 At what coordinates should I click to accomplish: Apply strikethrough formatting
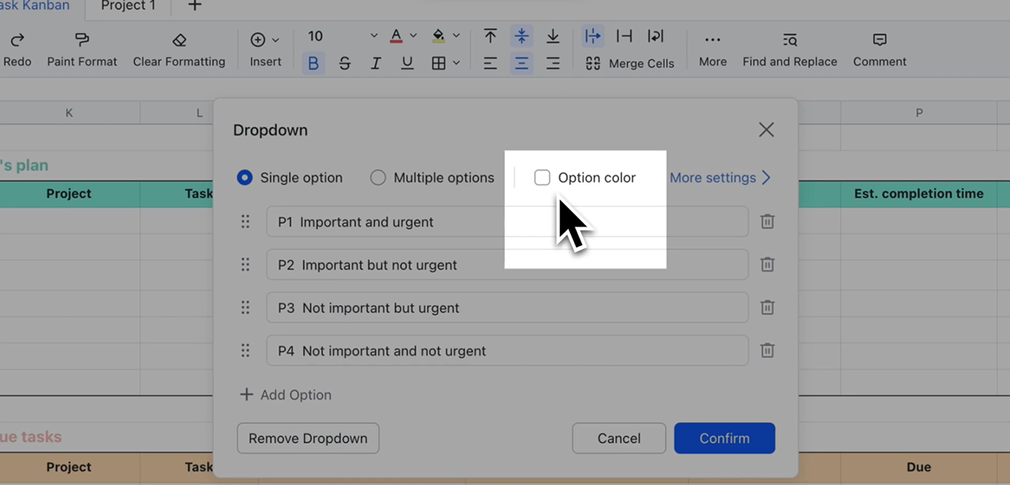click(345, 63)
